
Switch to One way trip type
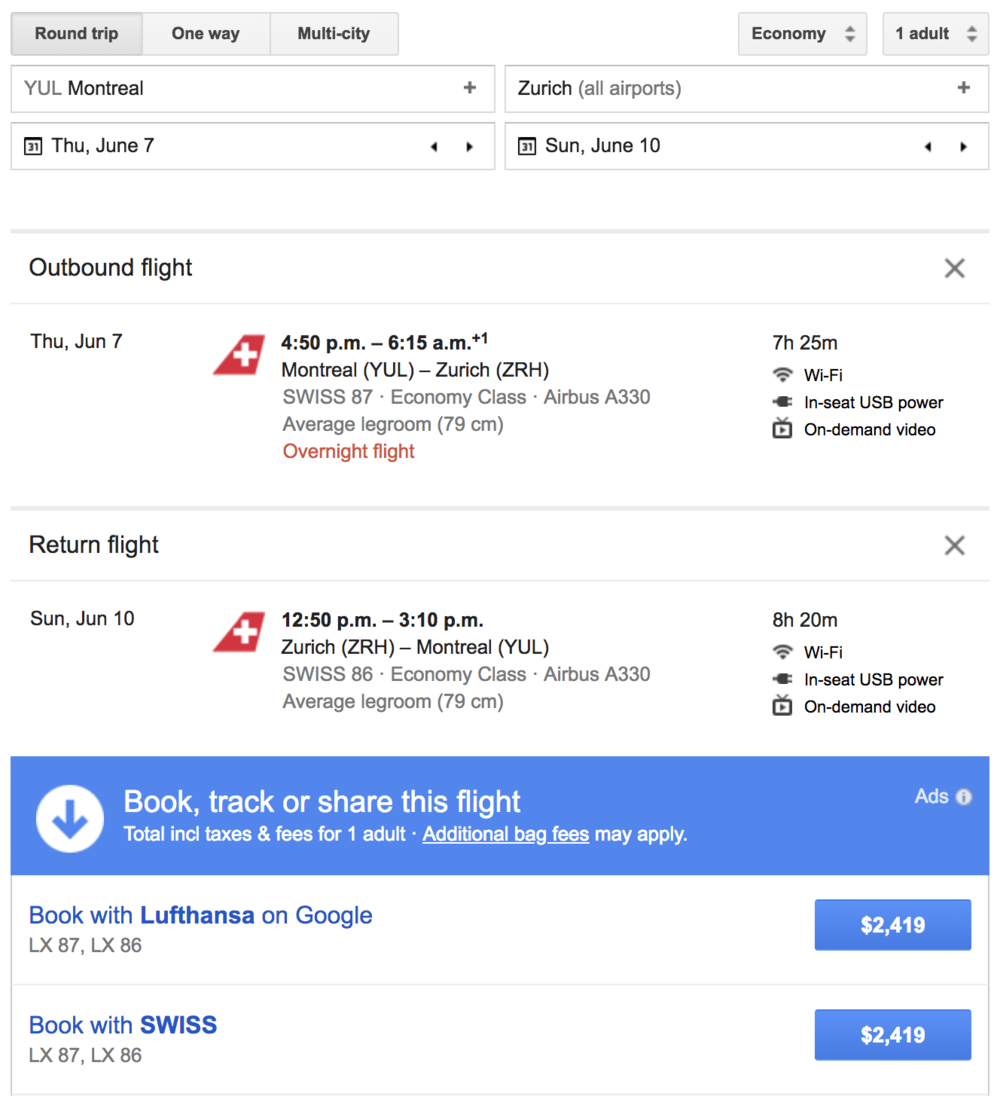[x=205, y=34]
